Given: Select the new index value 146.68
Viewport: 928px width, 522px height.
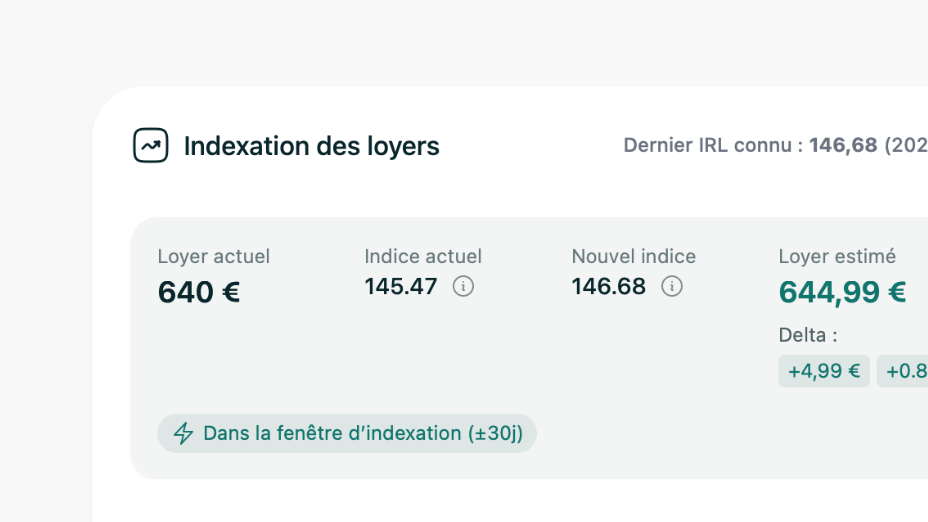Looking at the screenshot, I should 609,287.
